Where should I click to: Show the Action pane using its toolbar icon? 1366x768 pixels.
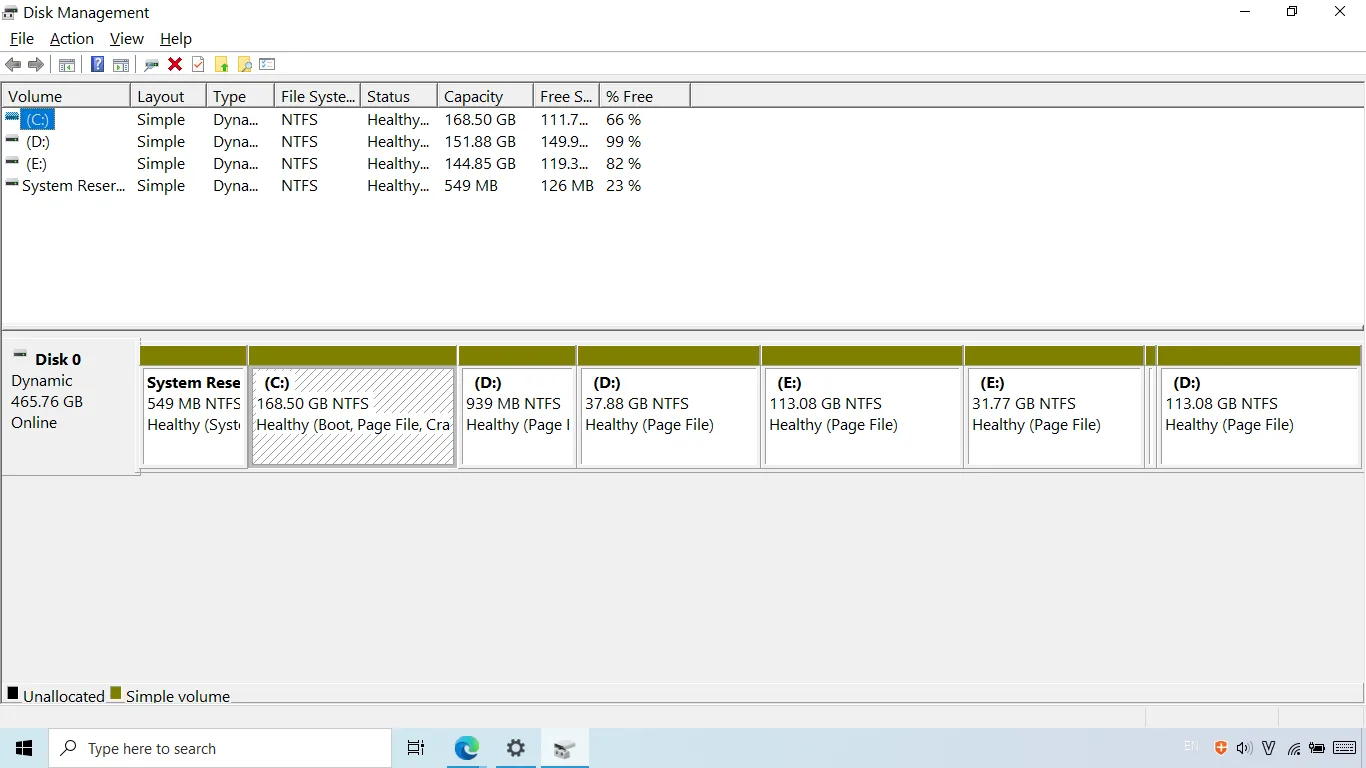120,64
